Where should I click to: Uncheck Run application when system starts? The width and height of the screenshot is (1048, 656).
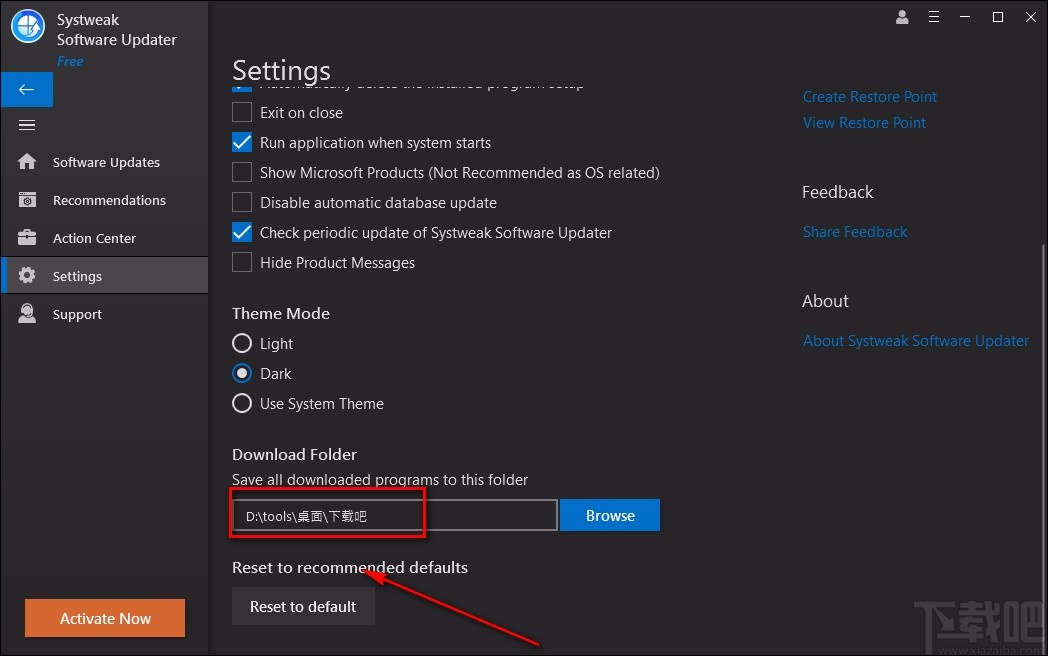pyautogui.click(x=241, y=142)
